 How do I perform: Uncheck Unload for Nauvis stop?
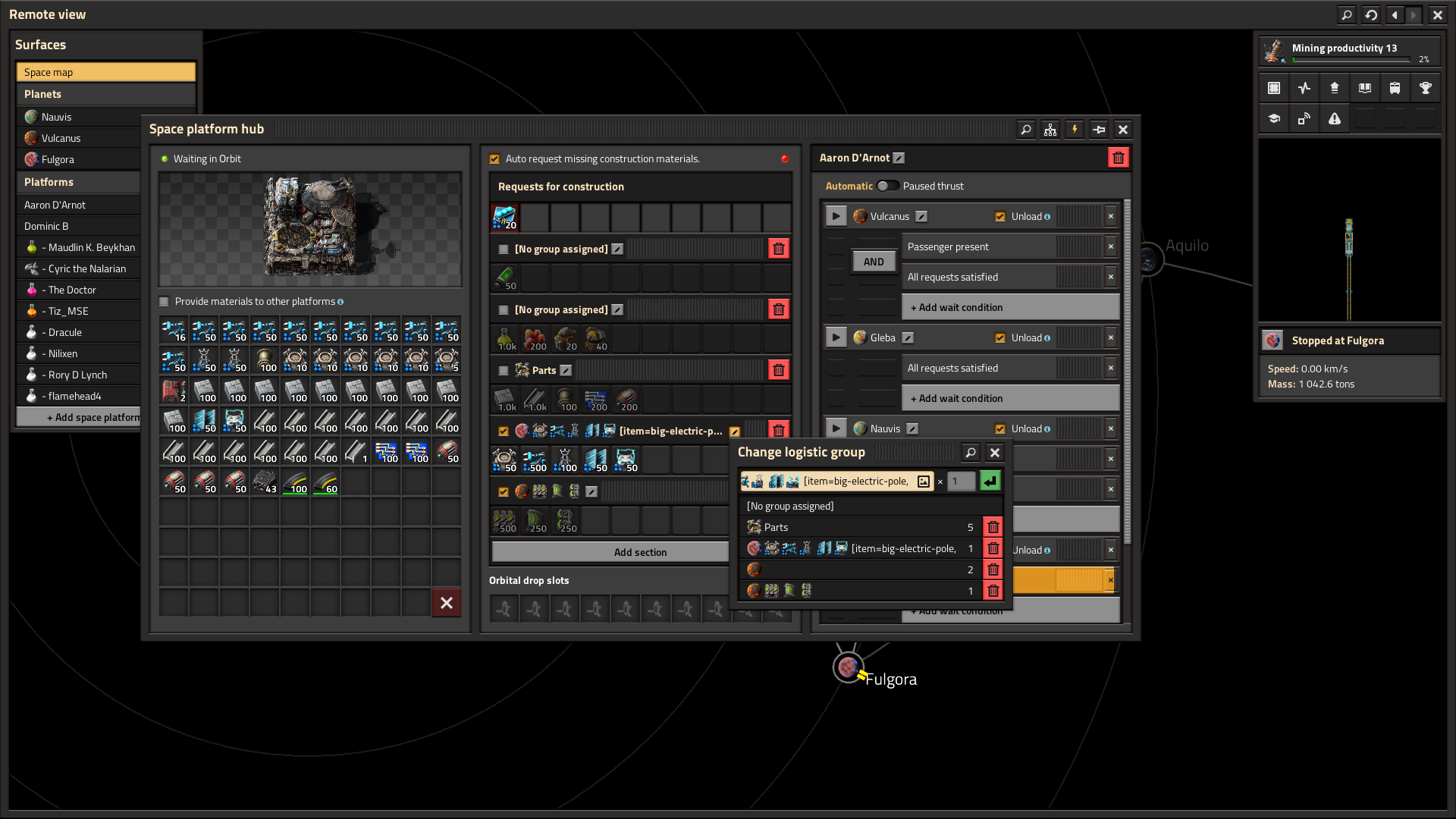coord(1000,429)
